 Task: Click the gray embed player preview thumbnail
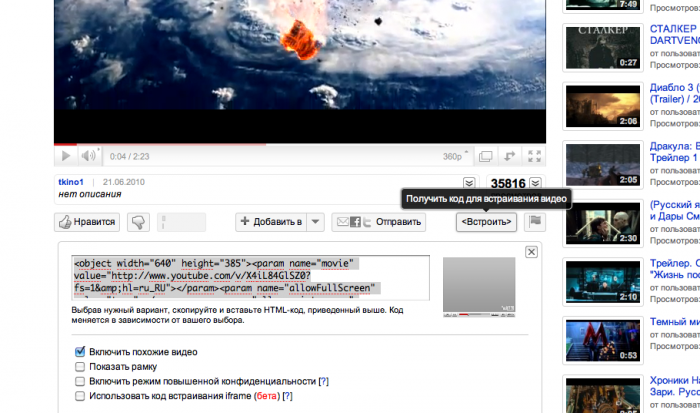(x=479, y=287)
